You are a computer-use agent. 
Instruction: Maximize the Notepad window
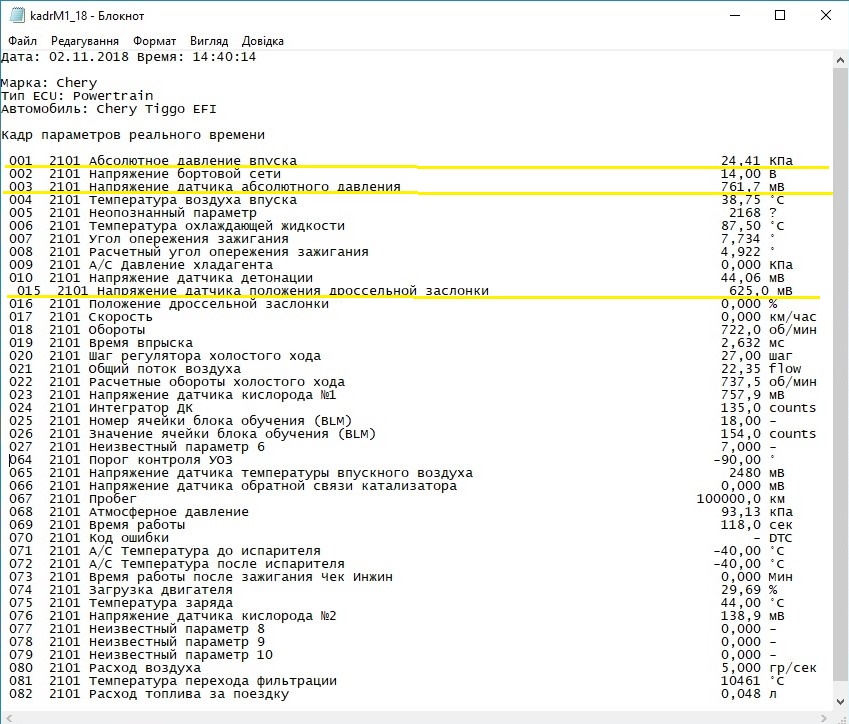780,15
